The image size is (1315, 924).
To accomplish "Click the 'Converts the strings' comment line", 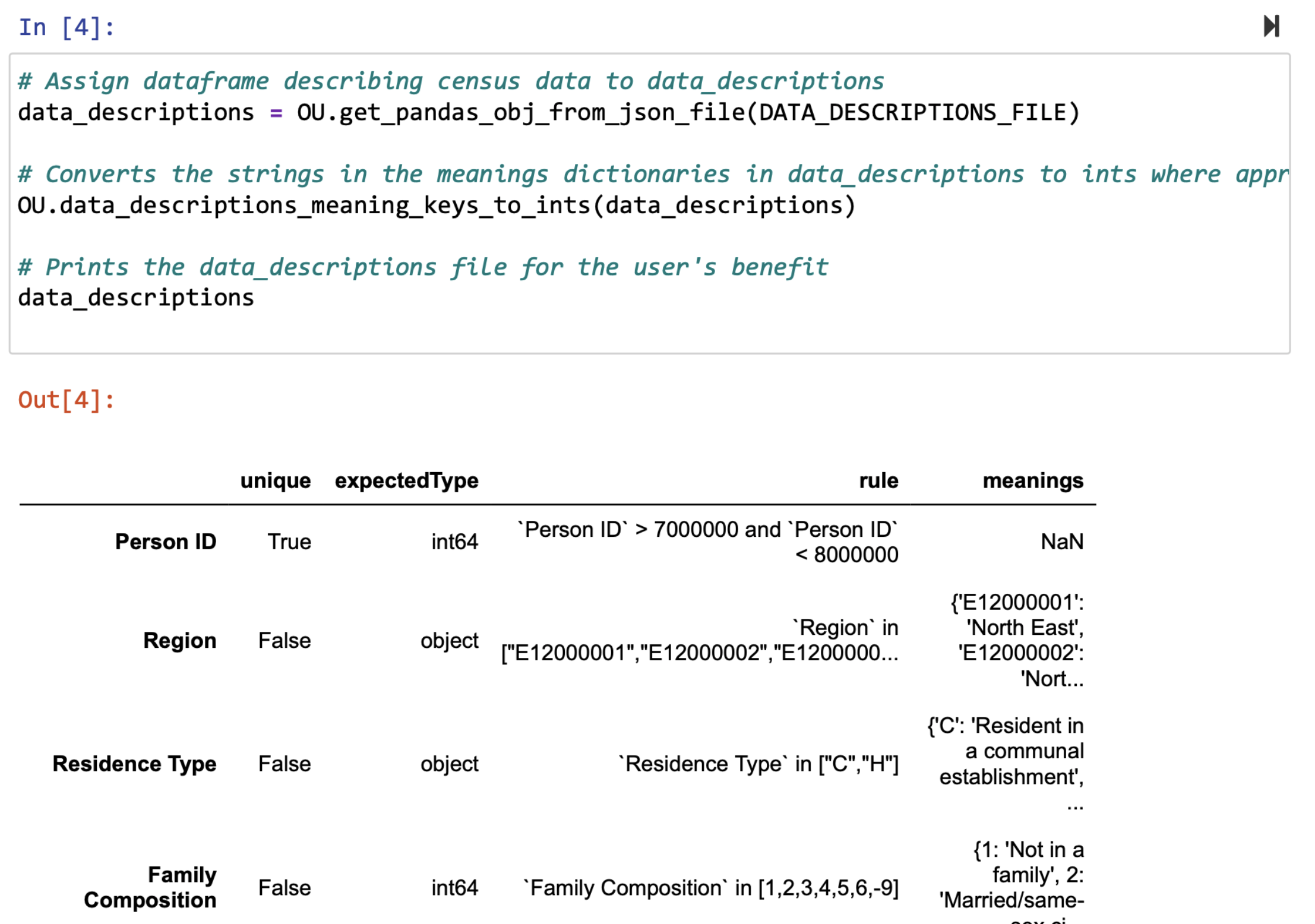I will 652,175.
